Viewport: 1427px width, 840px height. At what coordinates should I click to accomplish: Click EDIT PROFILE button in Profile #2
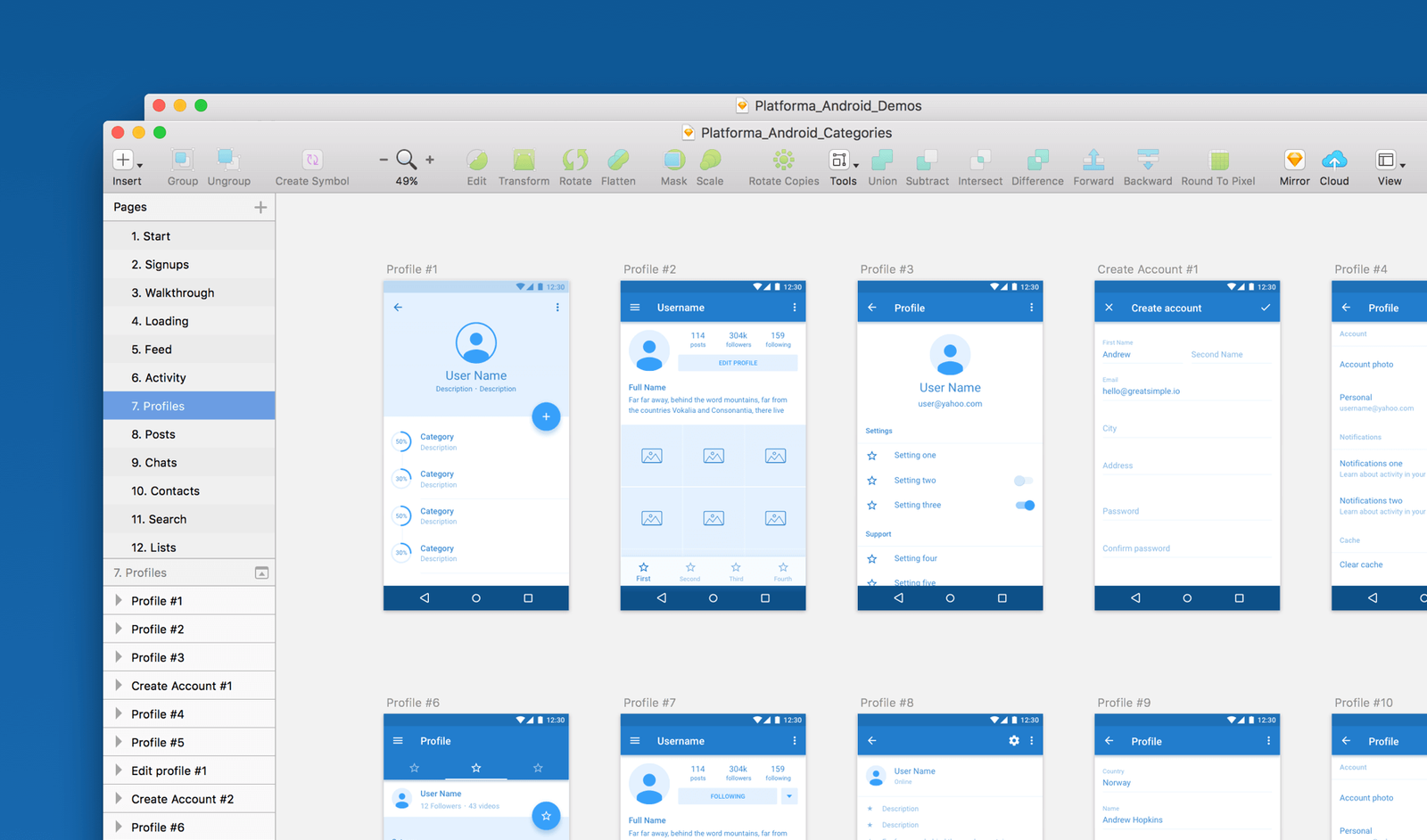click(x=738, y=363)
